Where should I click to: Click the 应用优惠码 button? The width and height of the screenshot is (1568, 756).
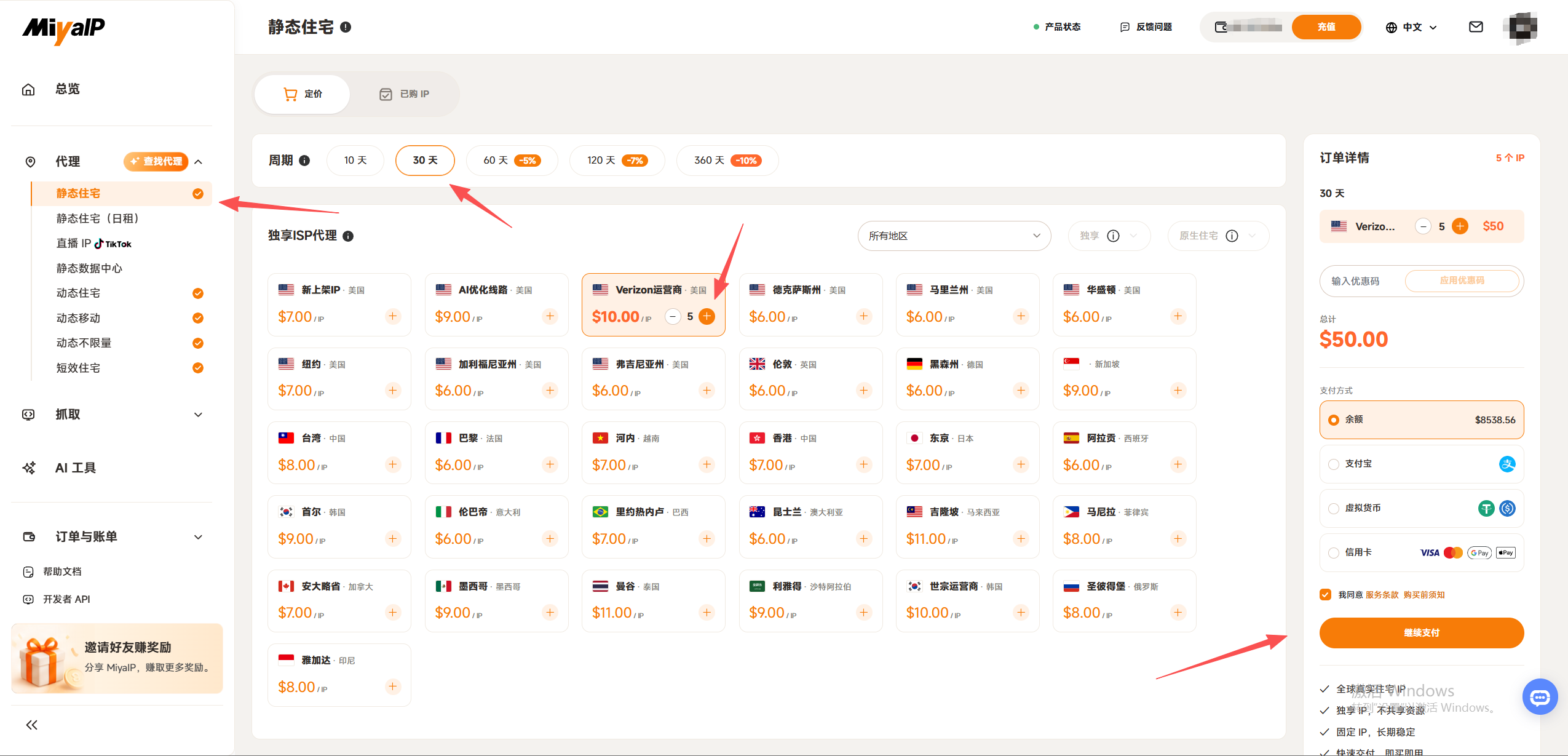[1462, 281]
